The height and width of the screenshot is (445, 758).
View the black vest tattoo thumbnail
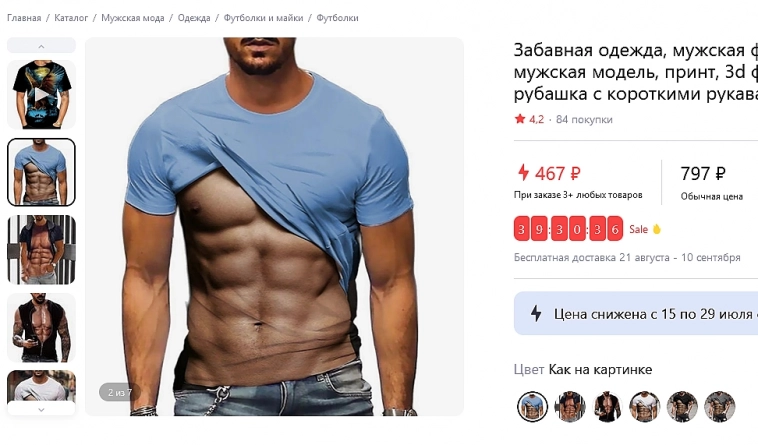[41, 327]
